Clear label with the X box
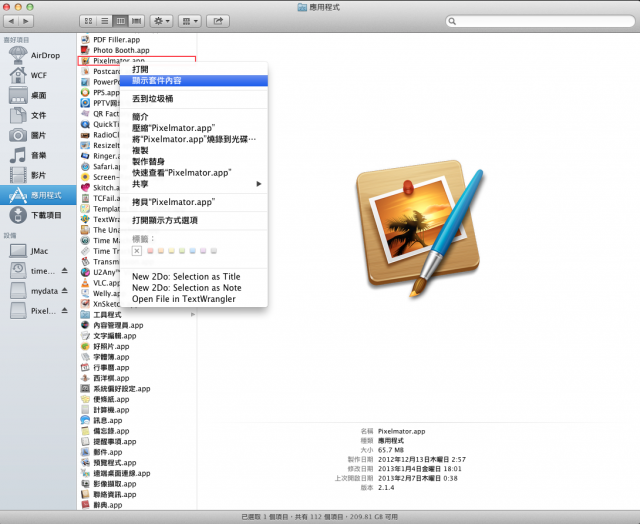Image resolution: width=640 pixels, height=524 pixels. tap(137, 251)
